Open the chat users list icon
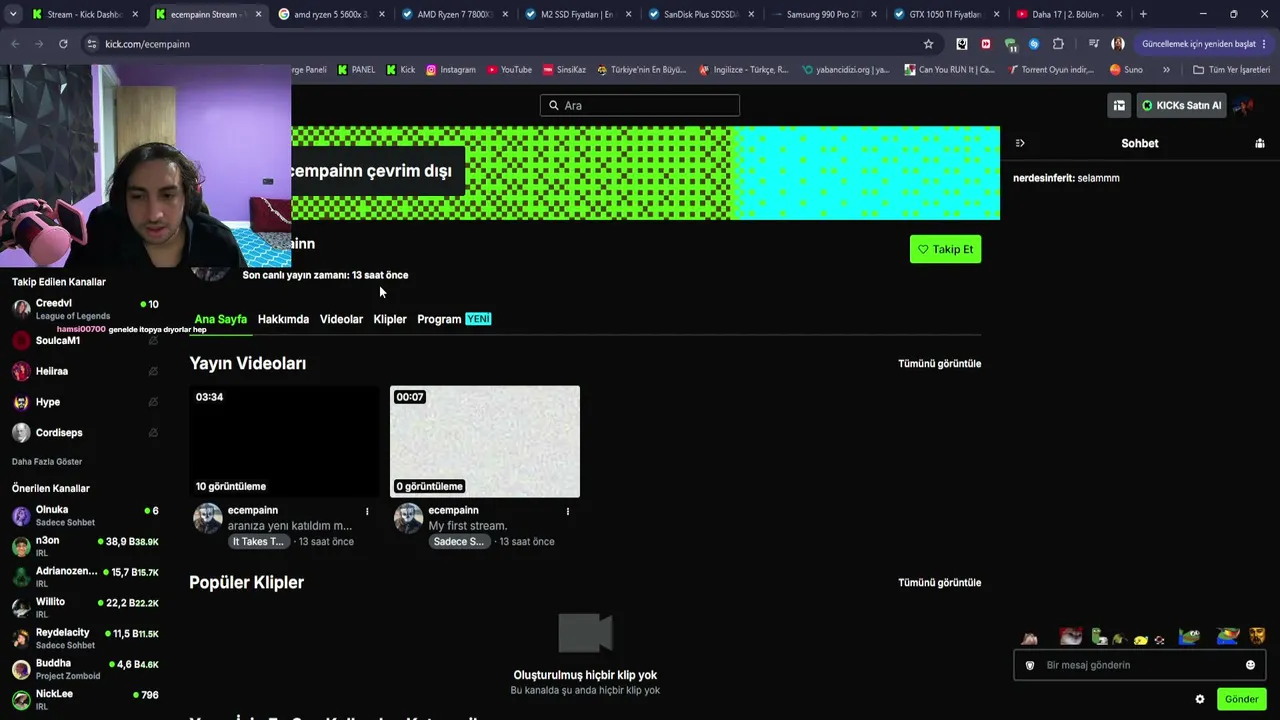The width and height of the screenshot is (1280, 720). [1260, 143]
